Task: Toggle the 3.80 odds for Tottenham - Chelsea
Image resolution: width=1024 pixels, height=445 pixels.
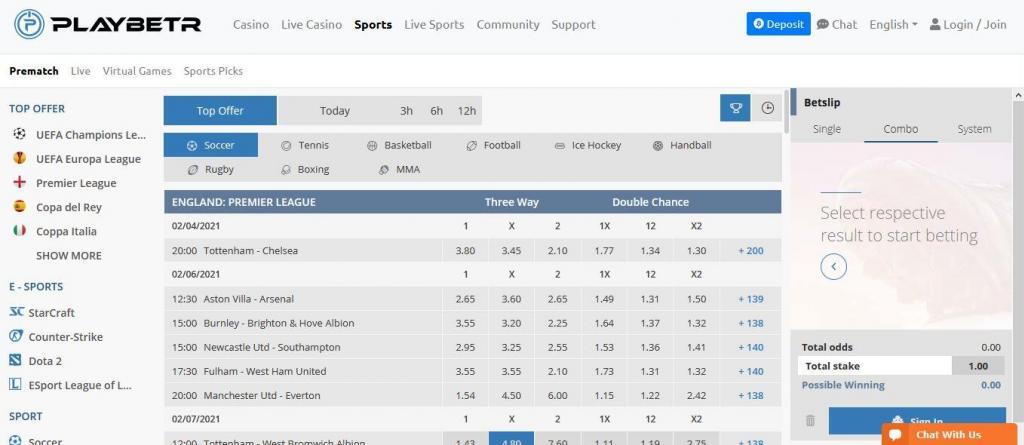Action: click(x=465, y=250)
